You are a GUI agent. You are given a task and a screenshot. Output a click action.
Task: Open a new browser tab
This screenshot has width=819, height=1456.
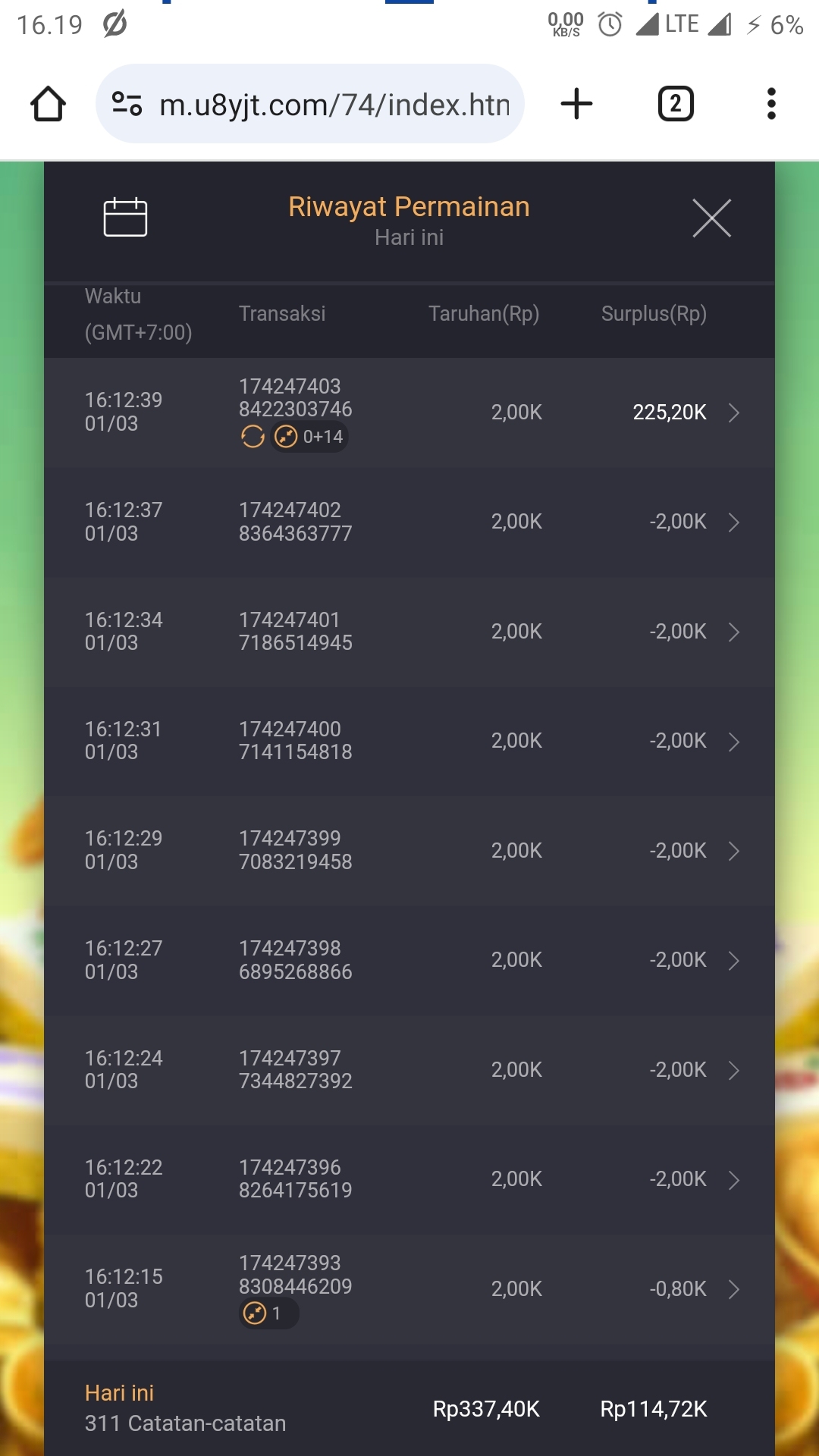coord(576,104)
